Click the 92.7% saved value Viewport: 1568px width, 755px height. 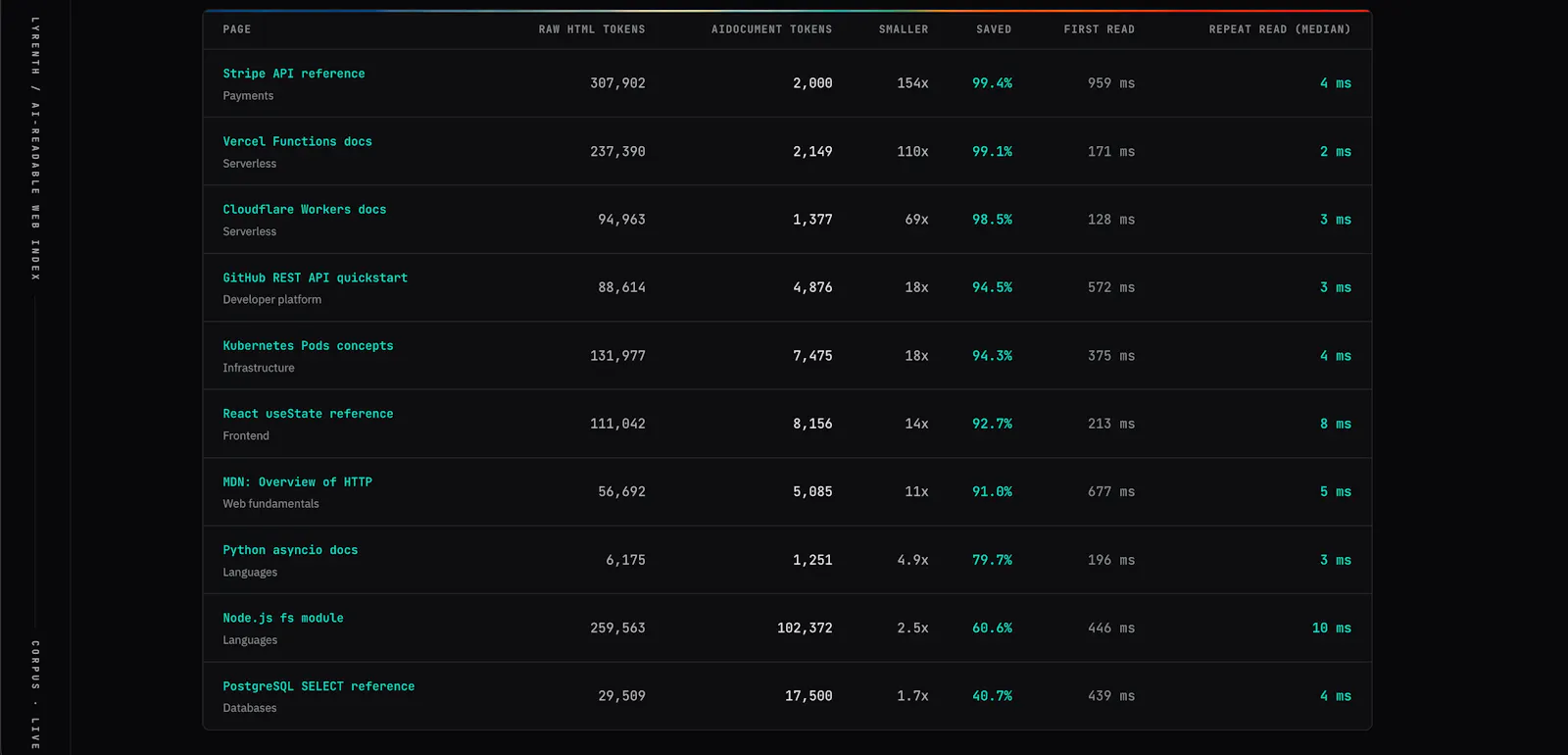coord(992,425)
